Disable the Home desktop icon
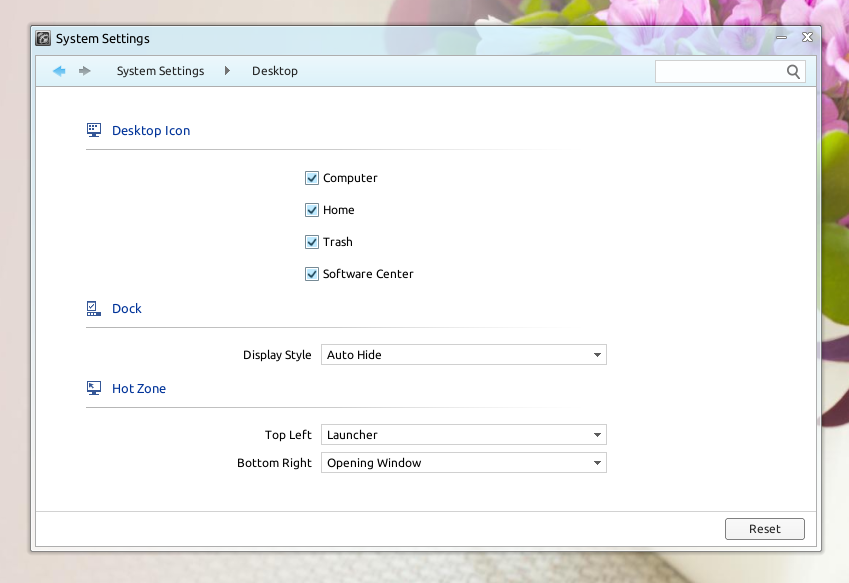This screenshot has width=849, height=583. [312, 209]
